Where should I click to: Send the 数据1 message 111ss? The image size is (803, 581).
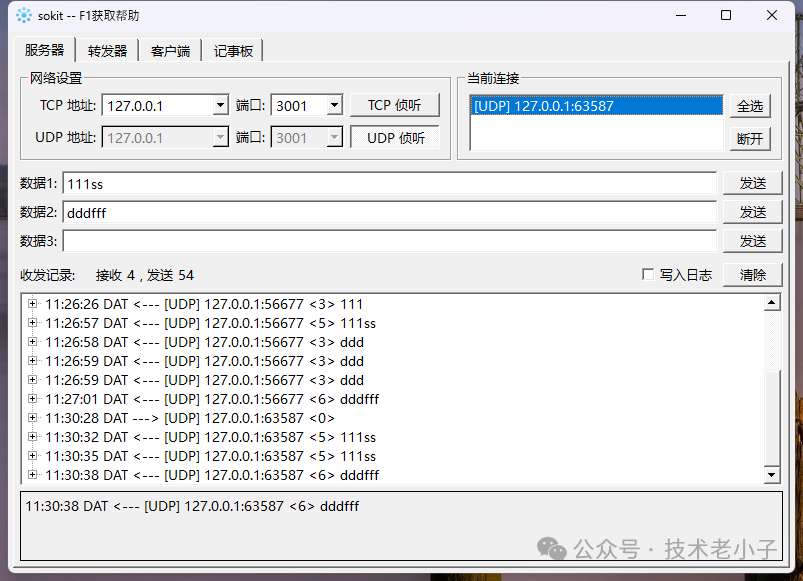(x=753, y=182)
